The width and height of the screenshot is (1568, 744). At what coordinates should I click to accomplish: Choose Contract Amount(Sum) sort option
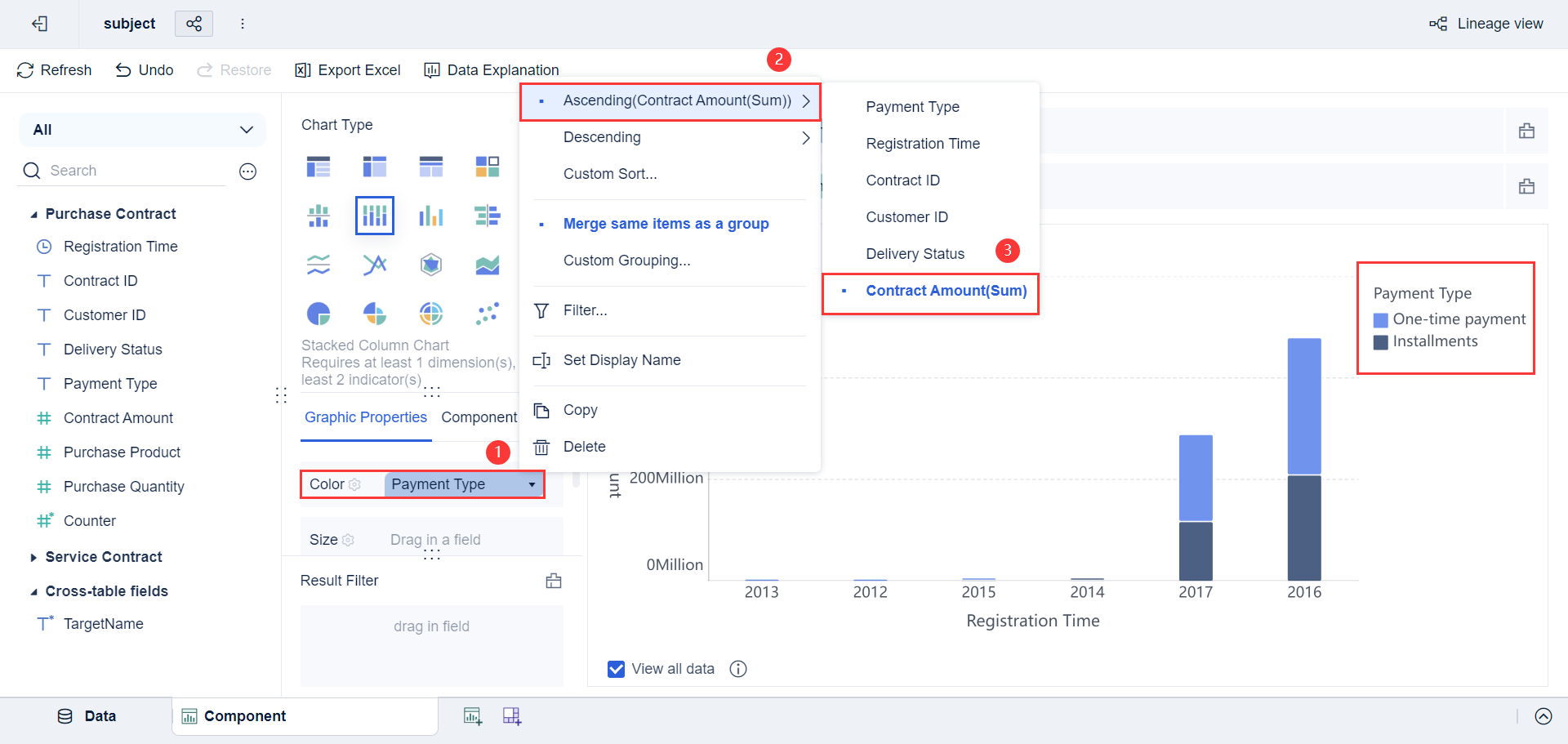pyautogui.click(x=946, y=291)
